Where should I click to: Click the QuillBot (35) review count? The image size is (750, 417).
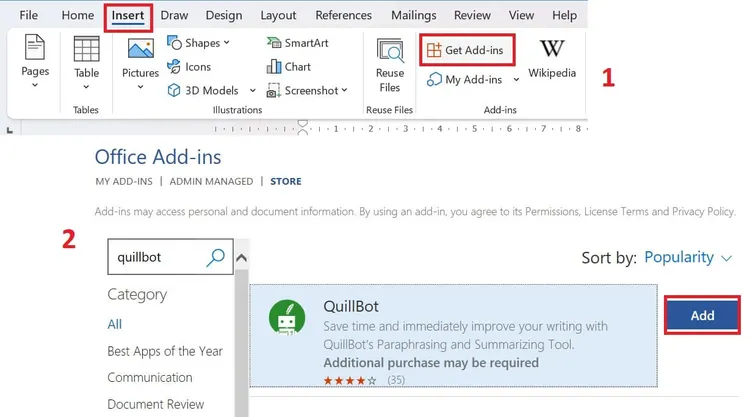point(396,380)
